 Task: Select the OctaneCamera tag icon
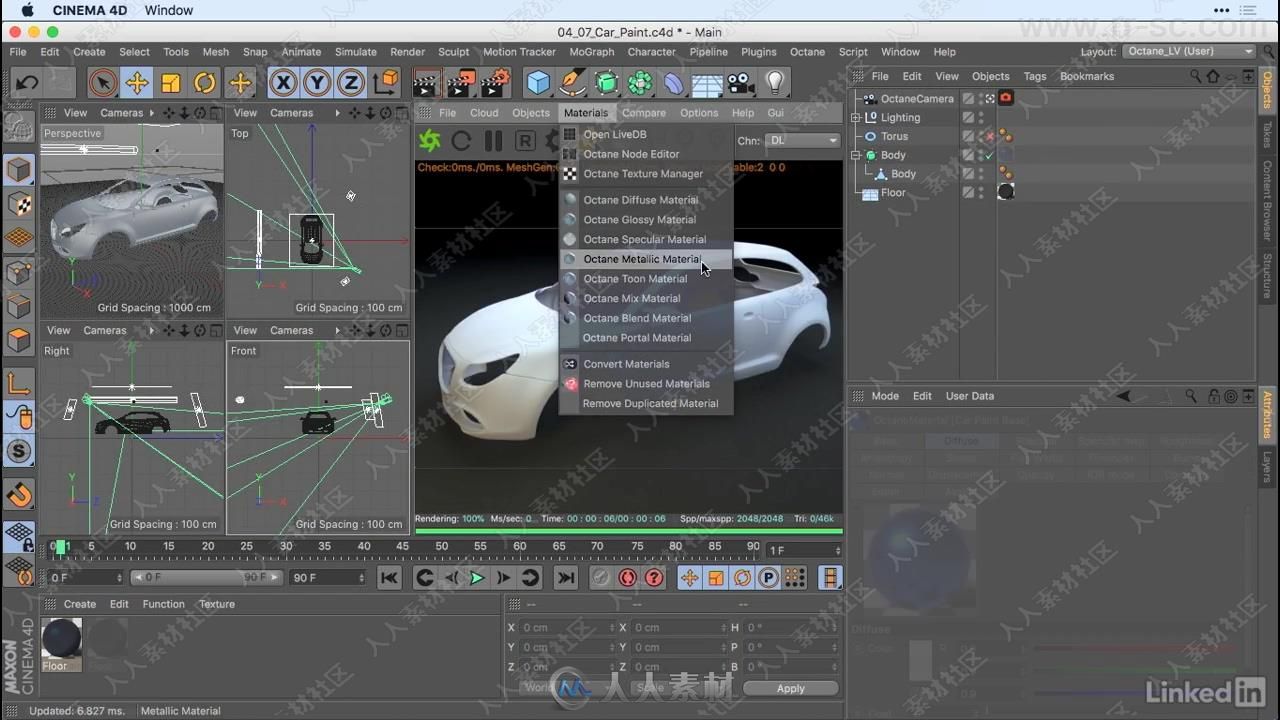tap(1006, 98)
